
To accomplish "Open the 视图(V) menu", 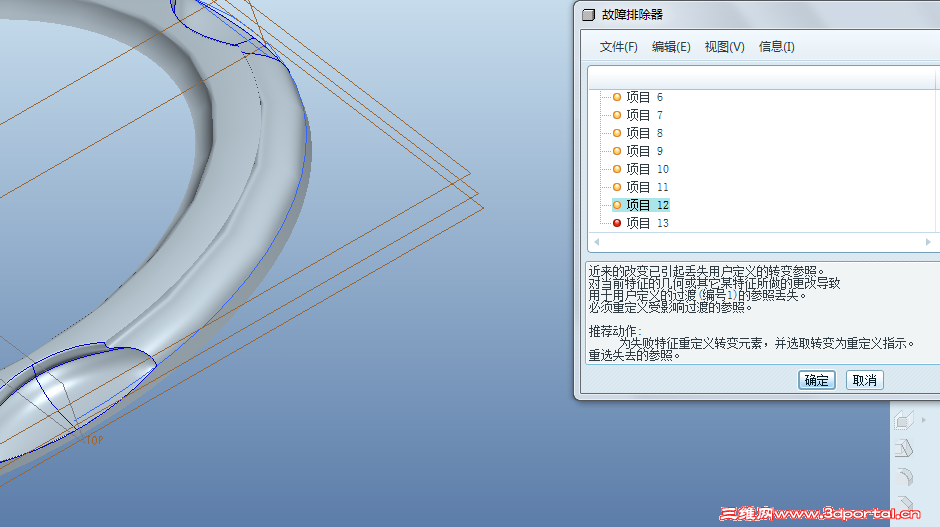I will [724, 47].
